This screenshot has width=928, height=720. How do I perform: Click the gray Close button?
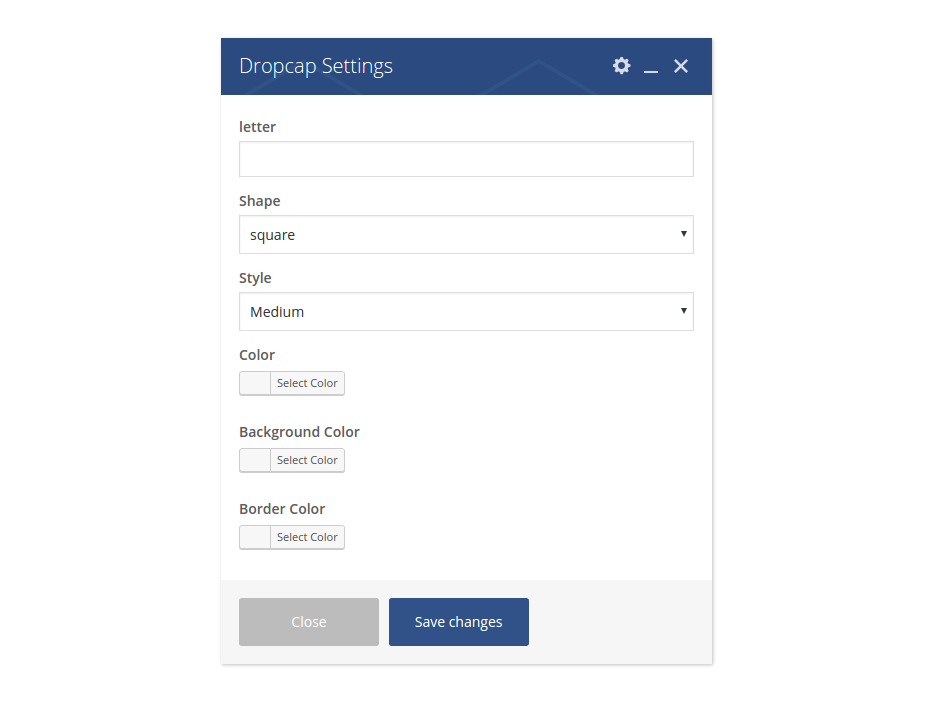coord(309,622)
